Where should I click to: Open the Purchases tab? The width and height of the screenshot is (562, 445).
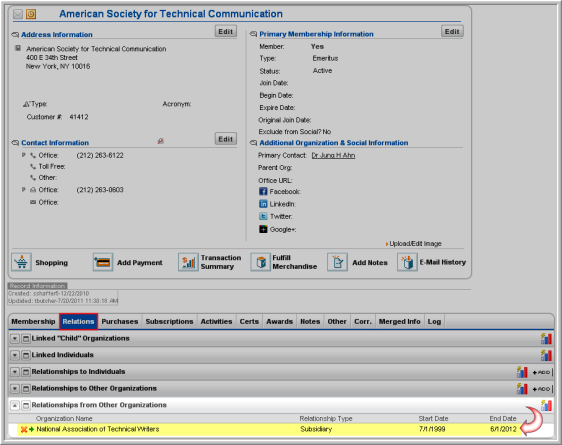[x=120, y=321]
